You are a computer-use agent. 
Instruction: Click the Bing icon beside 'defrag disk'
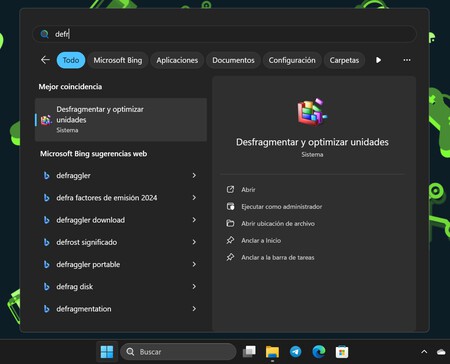[x=47, y=287]
